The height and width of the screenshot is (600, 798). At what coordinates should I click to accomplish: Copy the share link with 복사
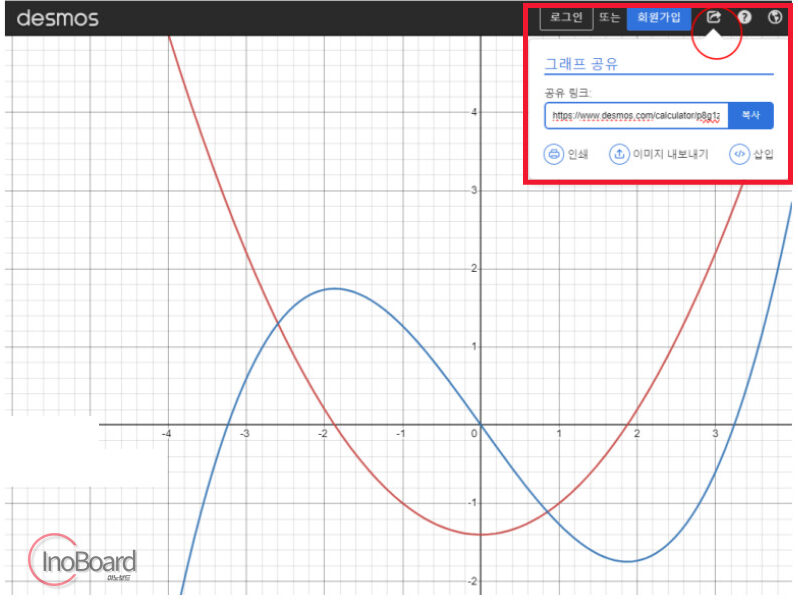(751, 116)
